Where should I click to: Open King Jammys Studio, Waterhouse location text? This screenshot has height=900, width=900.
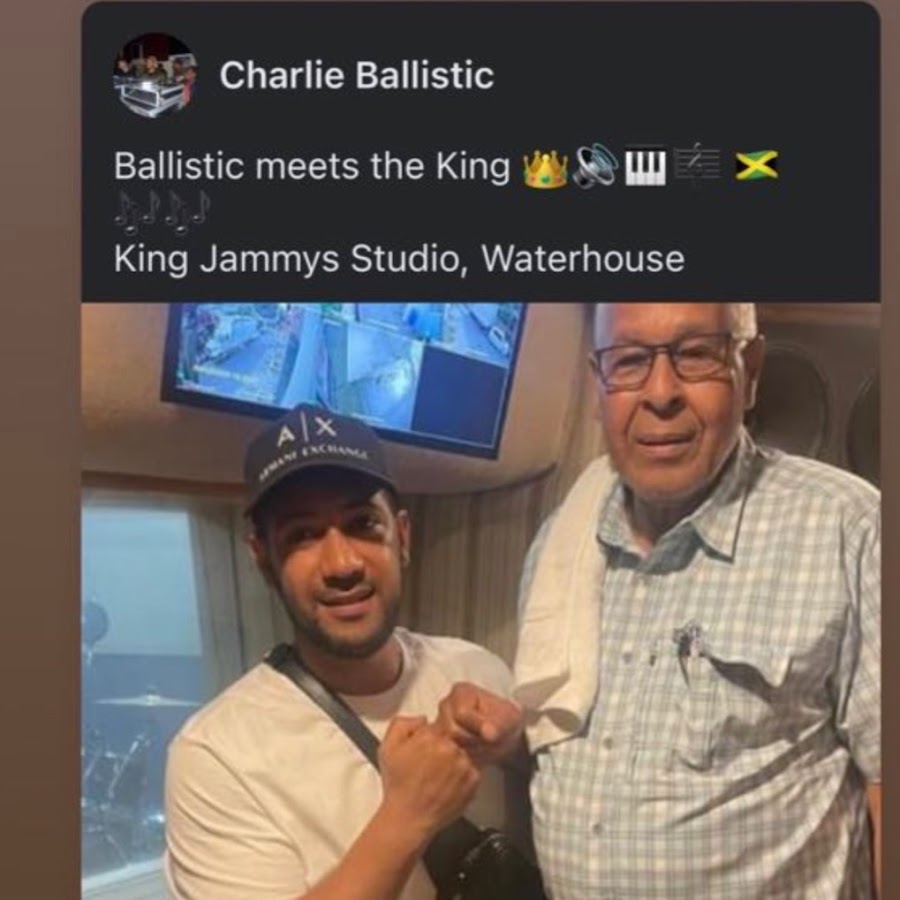(x=399, y=259)
